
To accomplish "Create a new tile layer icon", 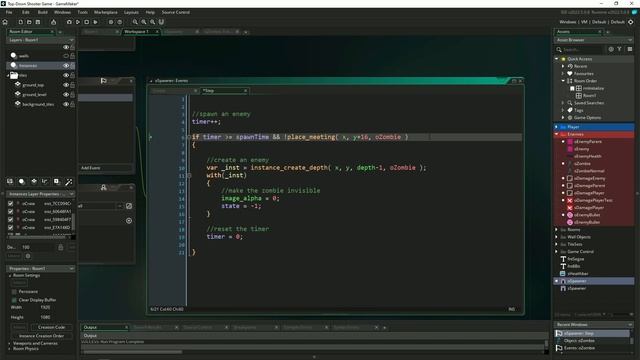I will point(33,181).
